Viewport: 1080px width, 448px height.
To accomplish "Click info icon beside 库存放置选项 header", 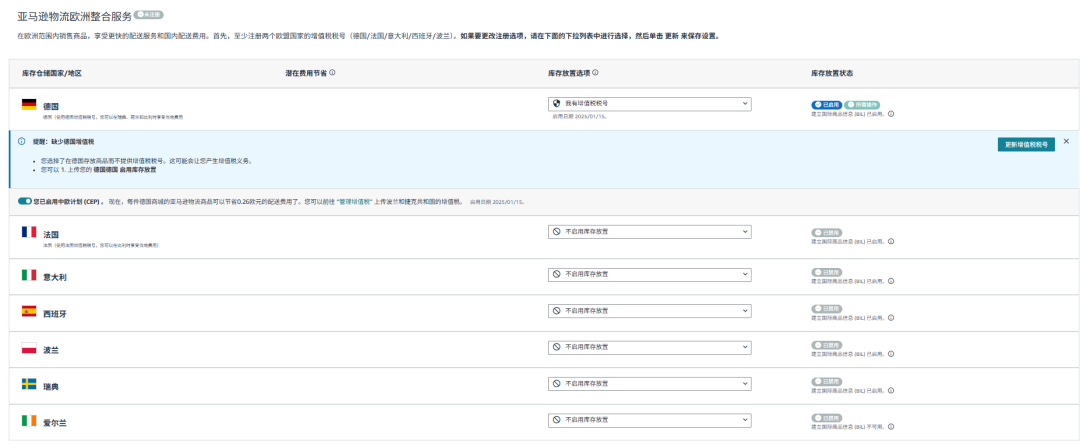I will (595, 72).
